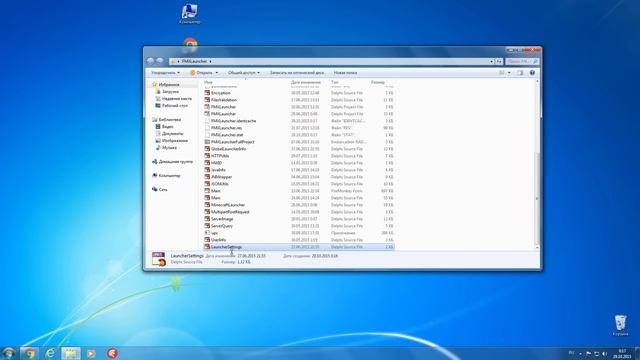The height and width of the screenshot is (360, 640).
Task: Click the change view icon in toolbar
Action: click(502, 73)
